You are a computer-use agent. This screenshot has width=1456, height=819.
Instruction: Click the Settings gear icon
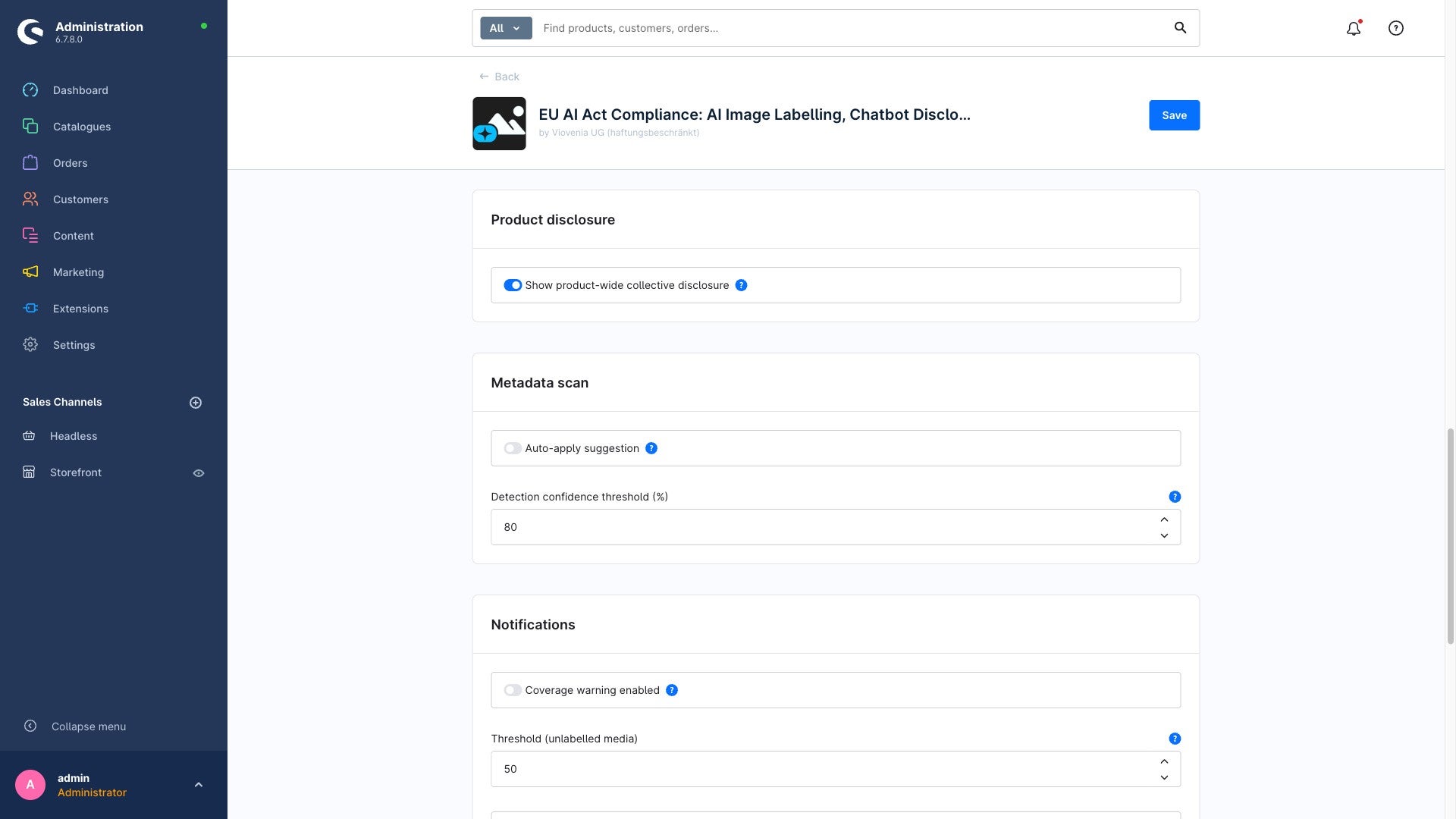[x=30, y=345]
